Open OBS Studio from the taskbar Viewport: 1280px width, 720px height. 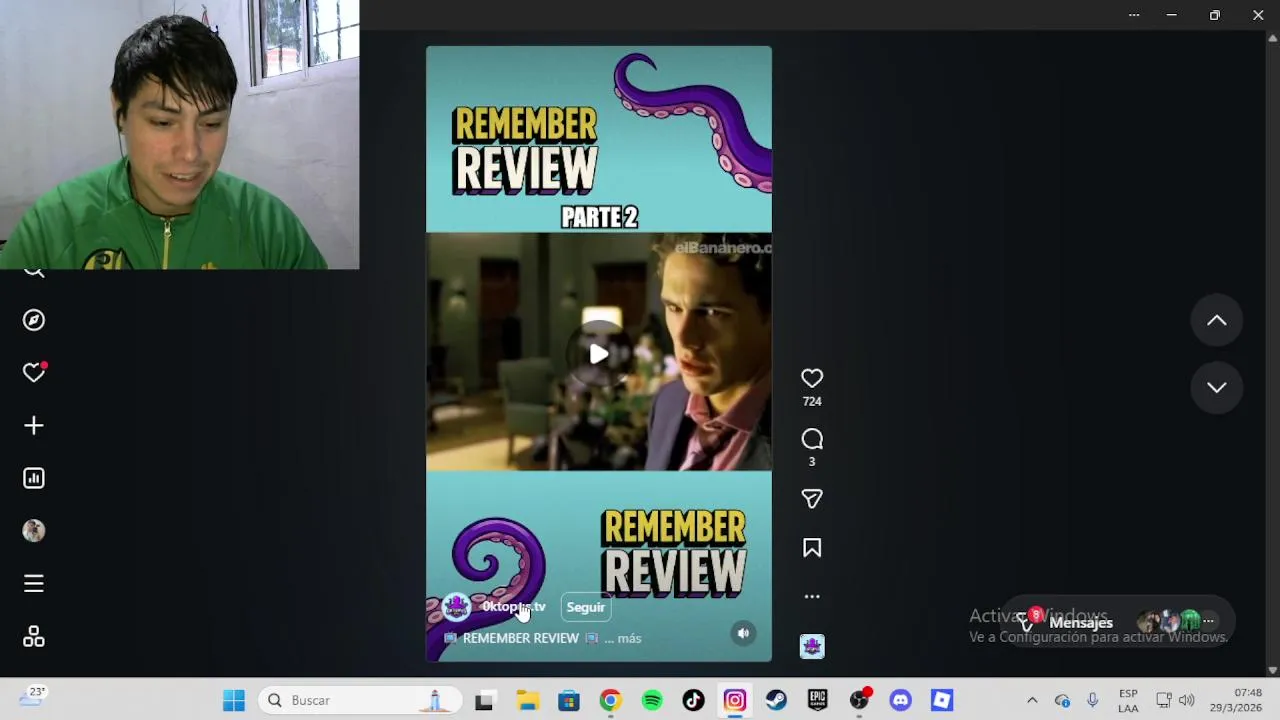click(859, 700)
